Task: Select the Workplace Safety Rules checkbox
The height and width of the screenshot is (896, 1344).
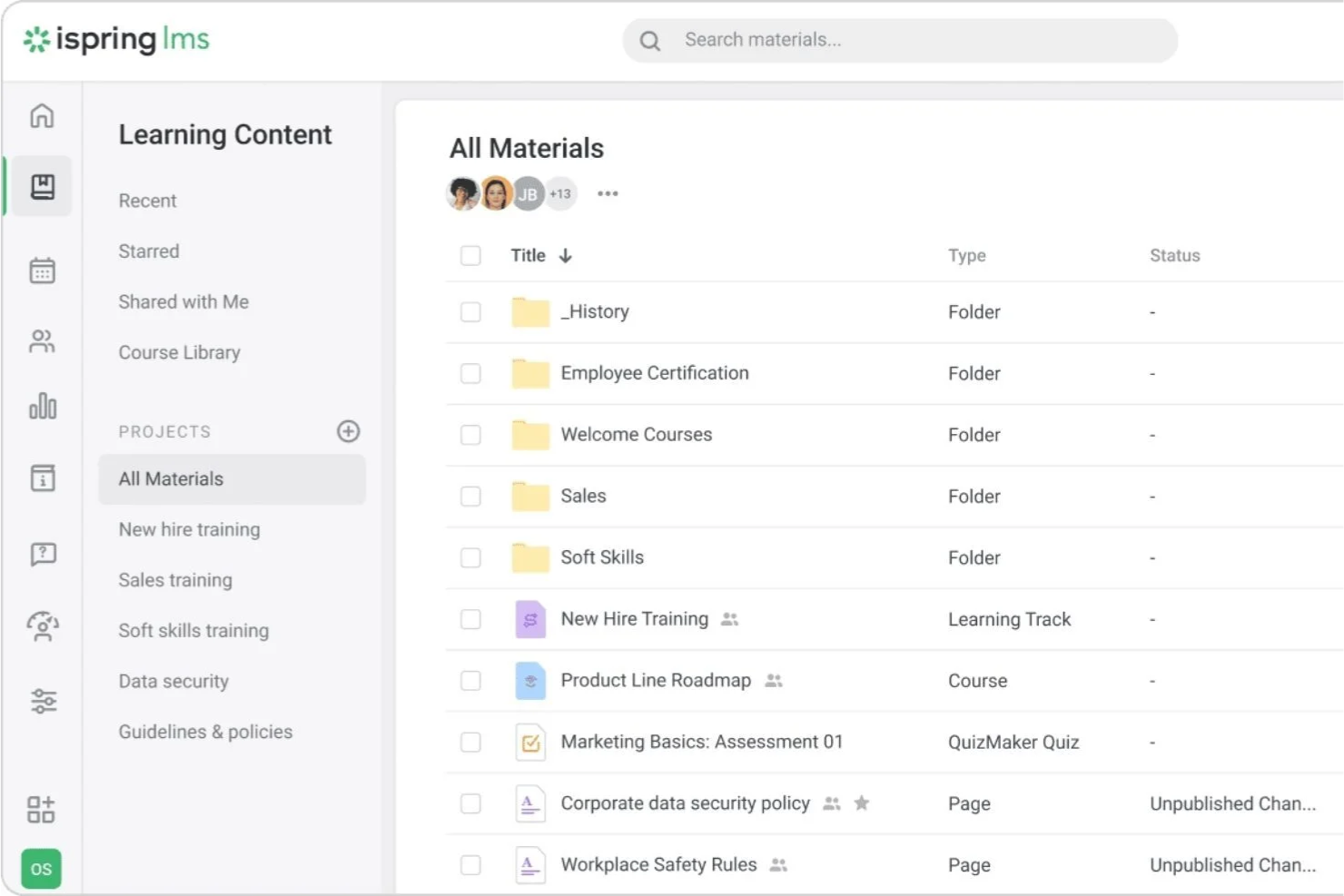Action: tap(470, 864)
